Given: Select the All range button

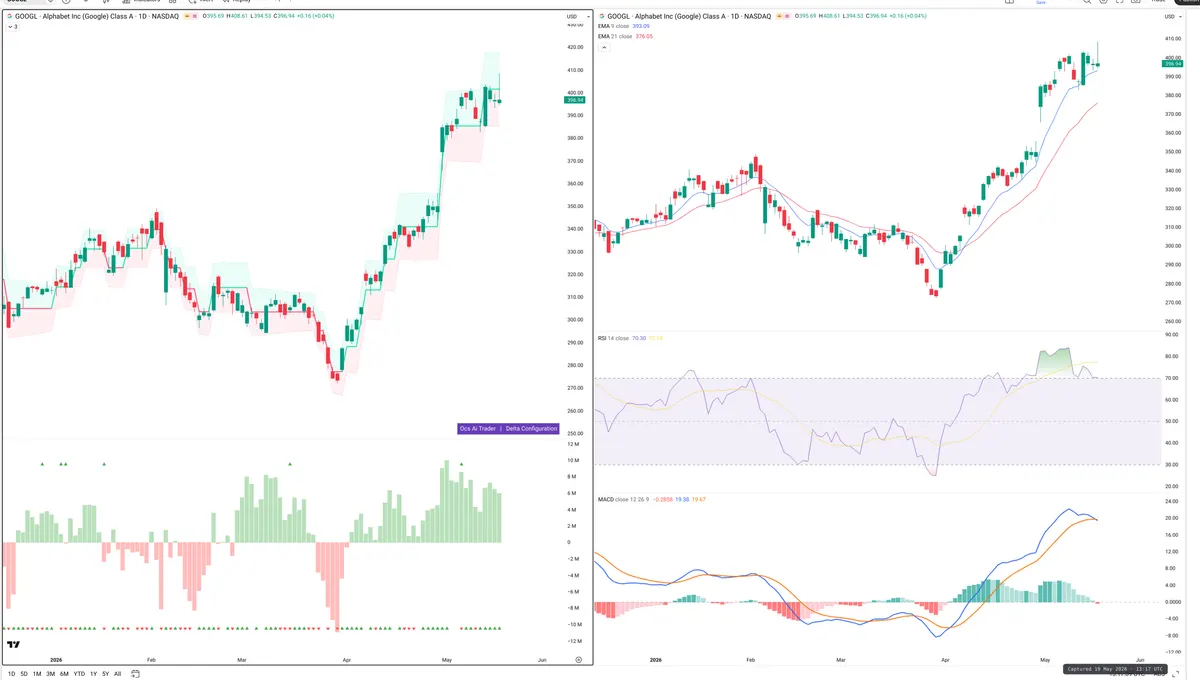Looking at the screenshot, I should tap(117, 674).
